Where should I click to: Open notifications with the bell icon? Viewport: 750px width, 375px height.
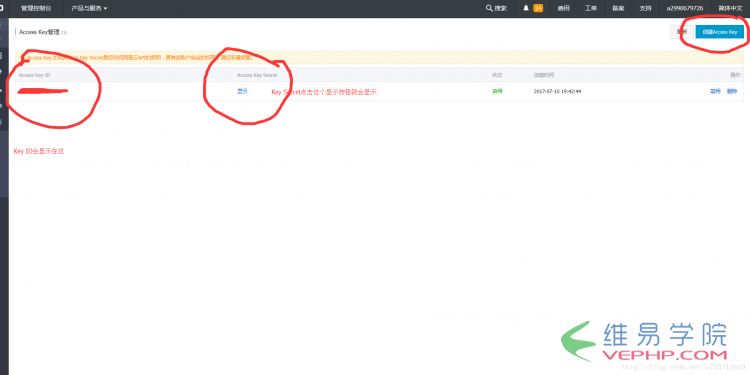tap(526, 8)
